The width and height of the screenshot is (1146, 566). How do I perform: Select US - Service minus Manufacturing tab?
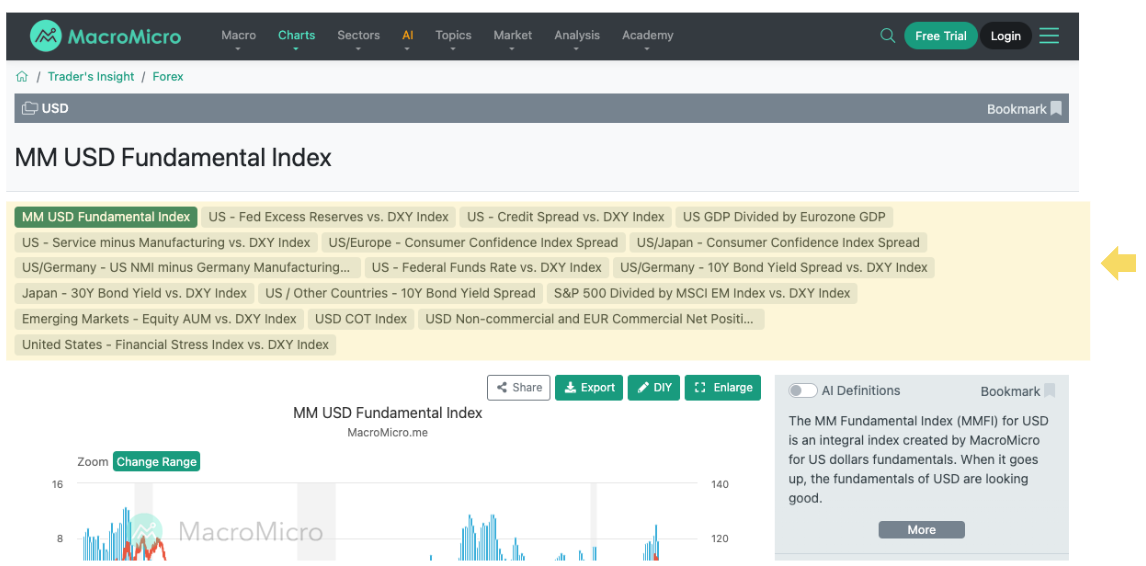pos(167,243)
